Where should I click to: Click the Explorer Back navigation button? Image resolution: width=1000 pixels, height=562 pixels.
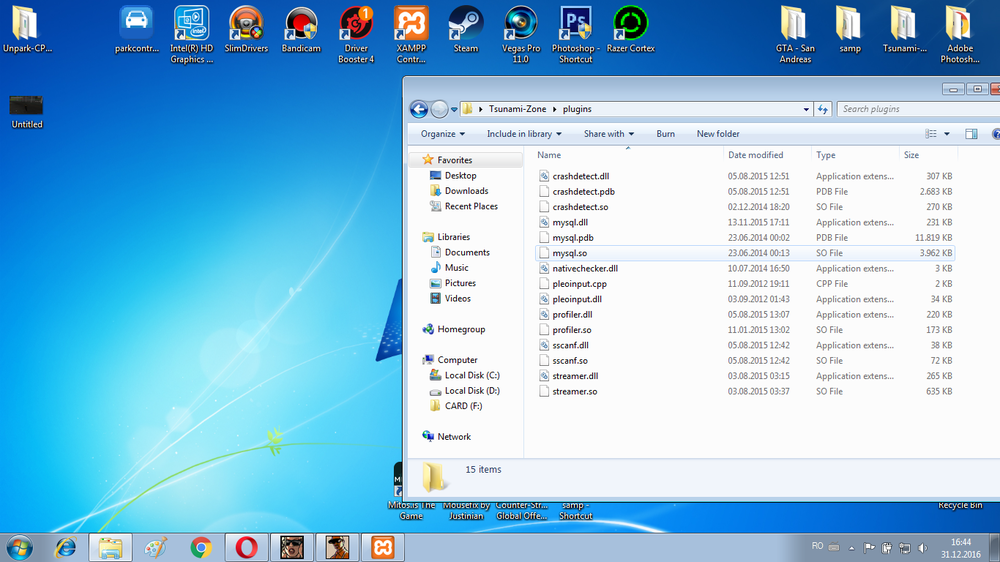pyautogui.click(x=419, y=109)
